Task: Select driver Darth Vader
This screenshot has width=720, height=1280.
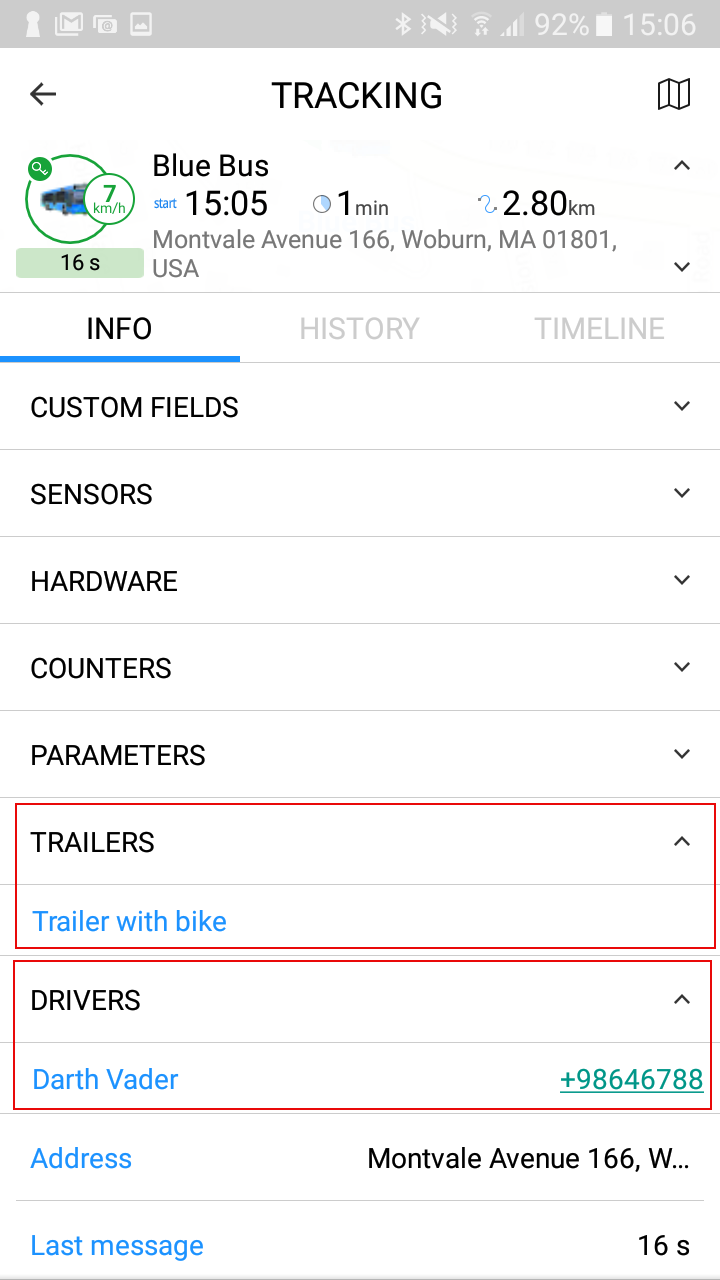Action: 104,1080
